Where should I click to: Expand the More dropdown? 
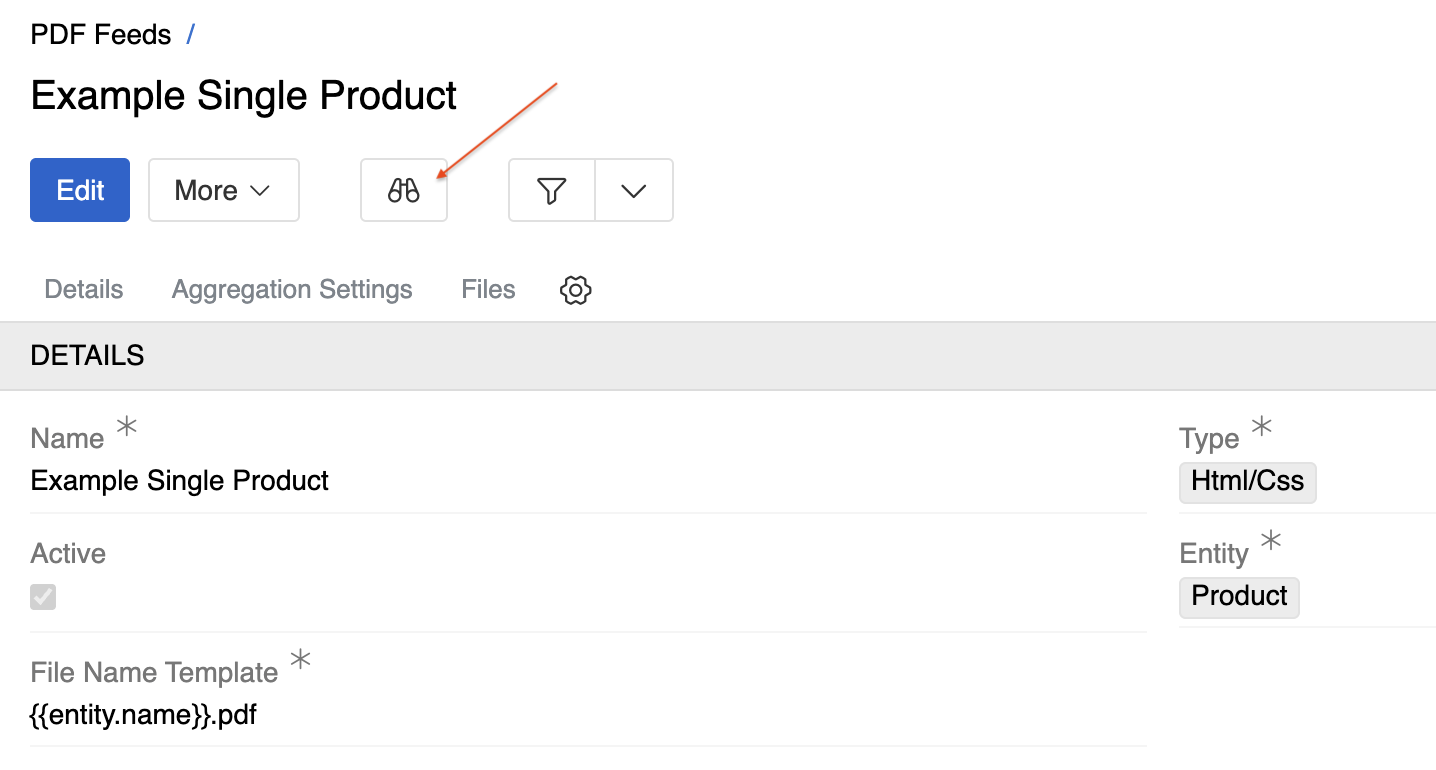(223, 190)
